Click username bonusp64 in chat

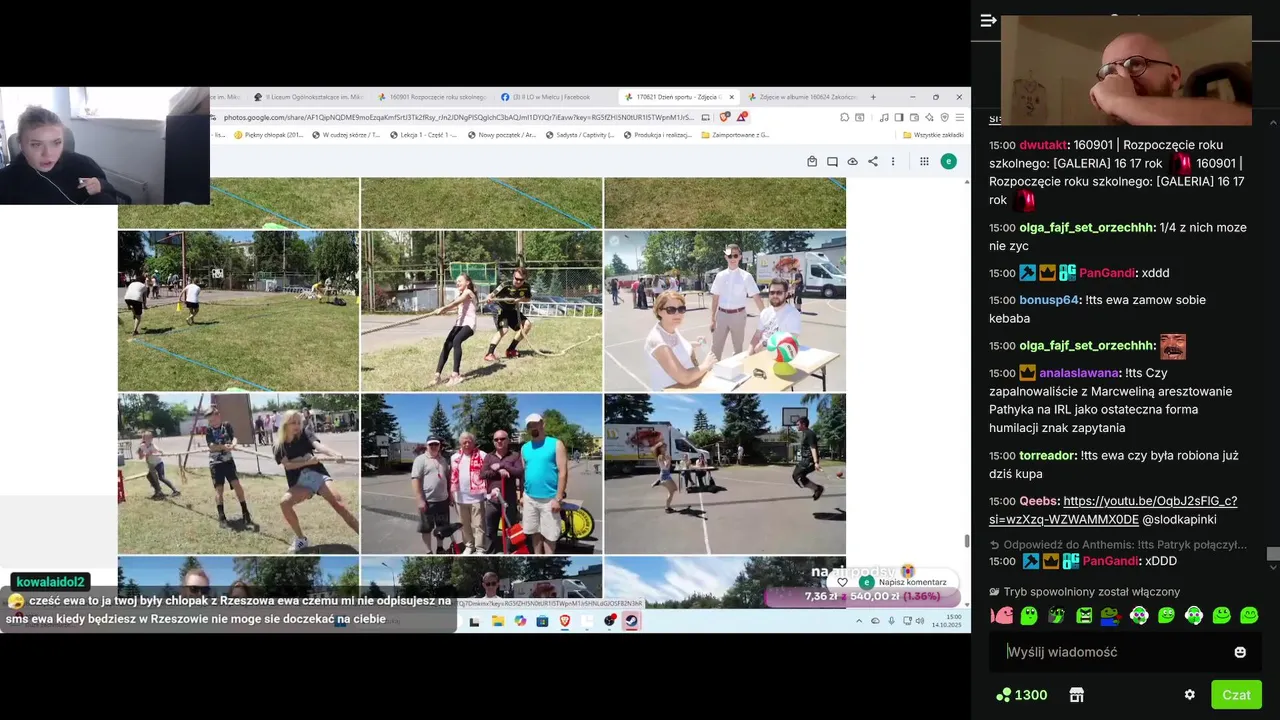(x=1049, y=300)
